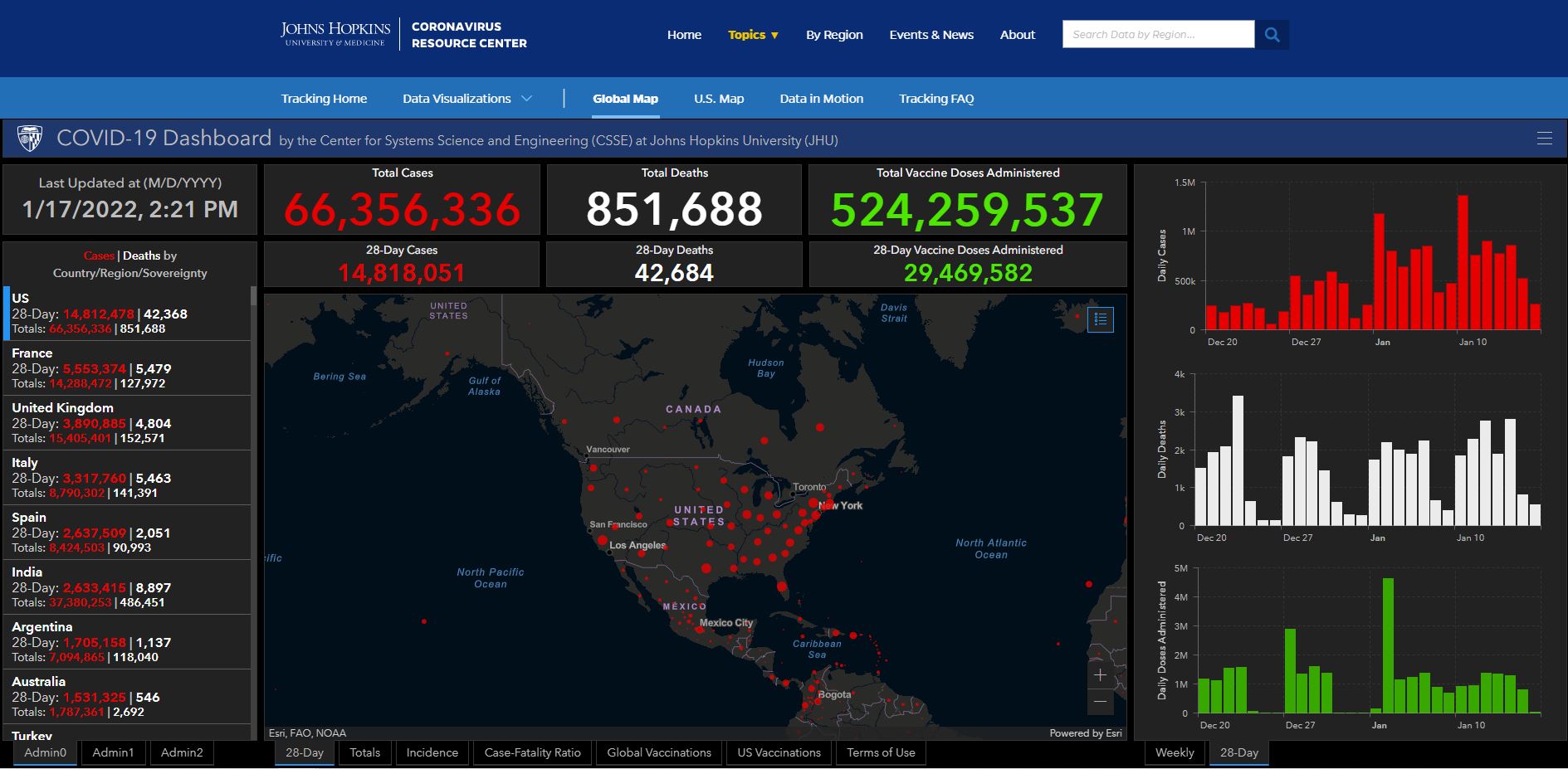Open the By Region menu item

[834, 35]
